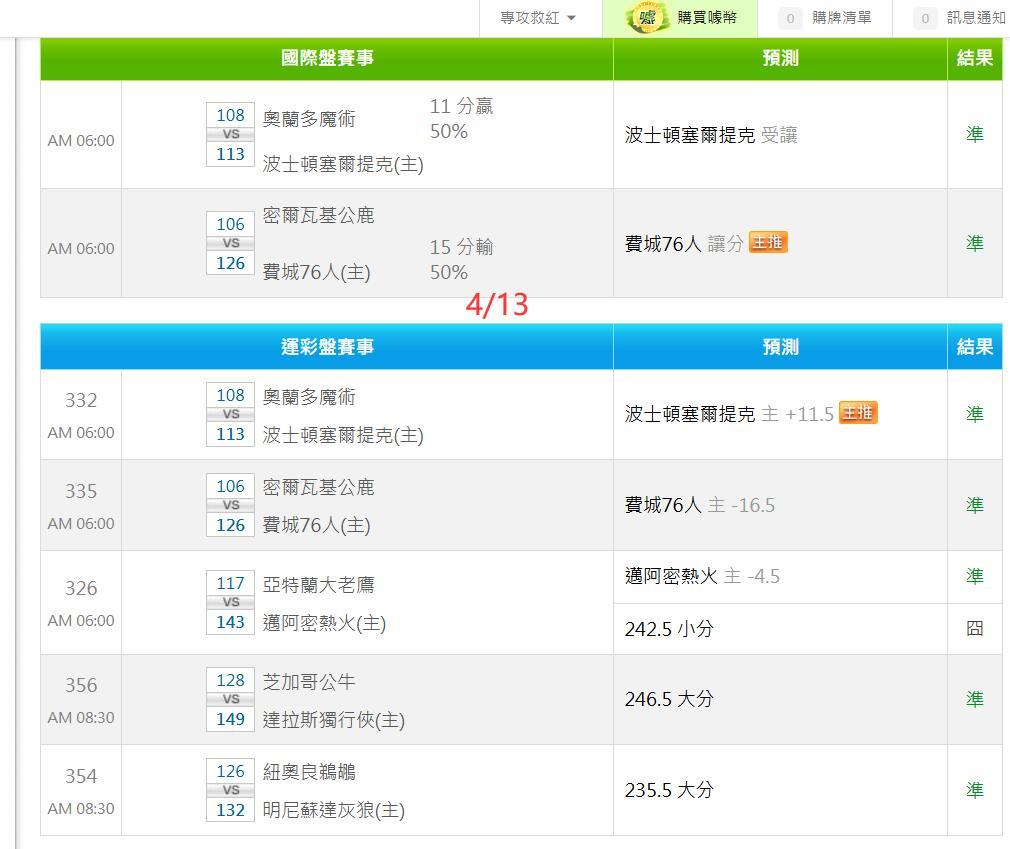Click the blue 運彩盤賽事 header
This screenshot has height=849, width=1010.
327,347
